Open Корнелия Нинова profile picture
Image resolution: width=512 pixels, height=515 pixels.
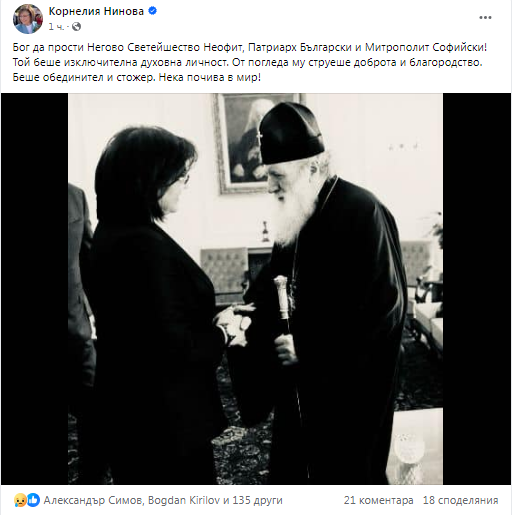point(28,18)
